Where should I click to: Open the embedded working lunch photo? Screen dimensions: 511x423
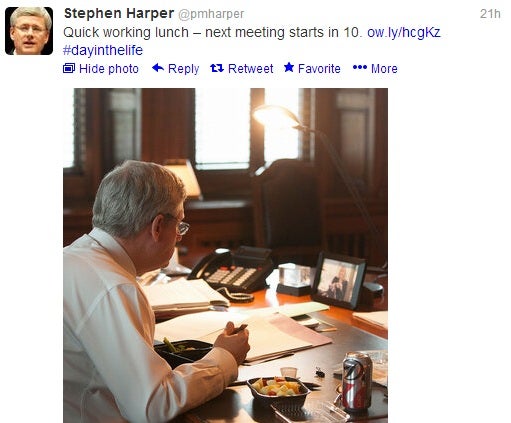tap(225, 255)
